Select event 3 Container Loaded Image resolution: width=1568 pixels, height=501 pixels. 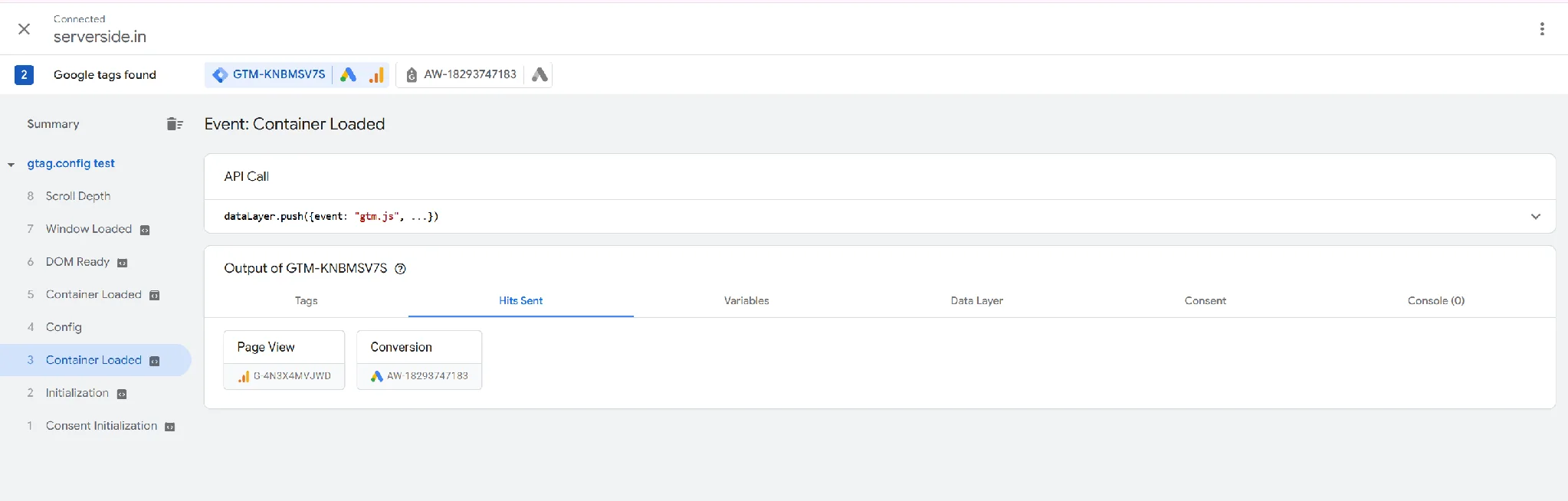coord(95,360)
